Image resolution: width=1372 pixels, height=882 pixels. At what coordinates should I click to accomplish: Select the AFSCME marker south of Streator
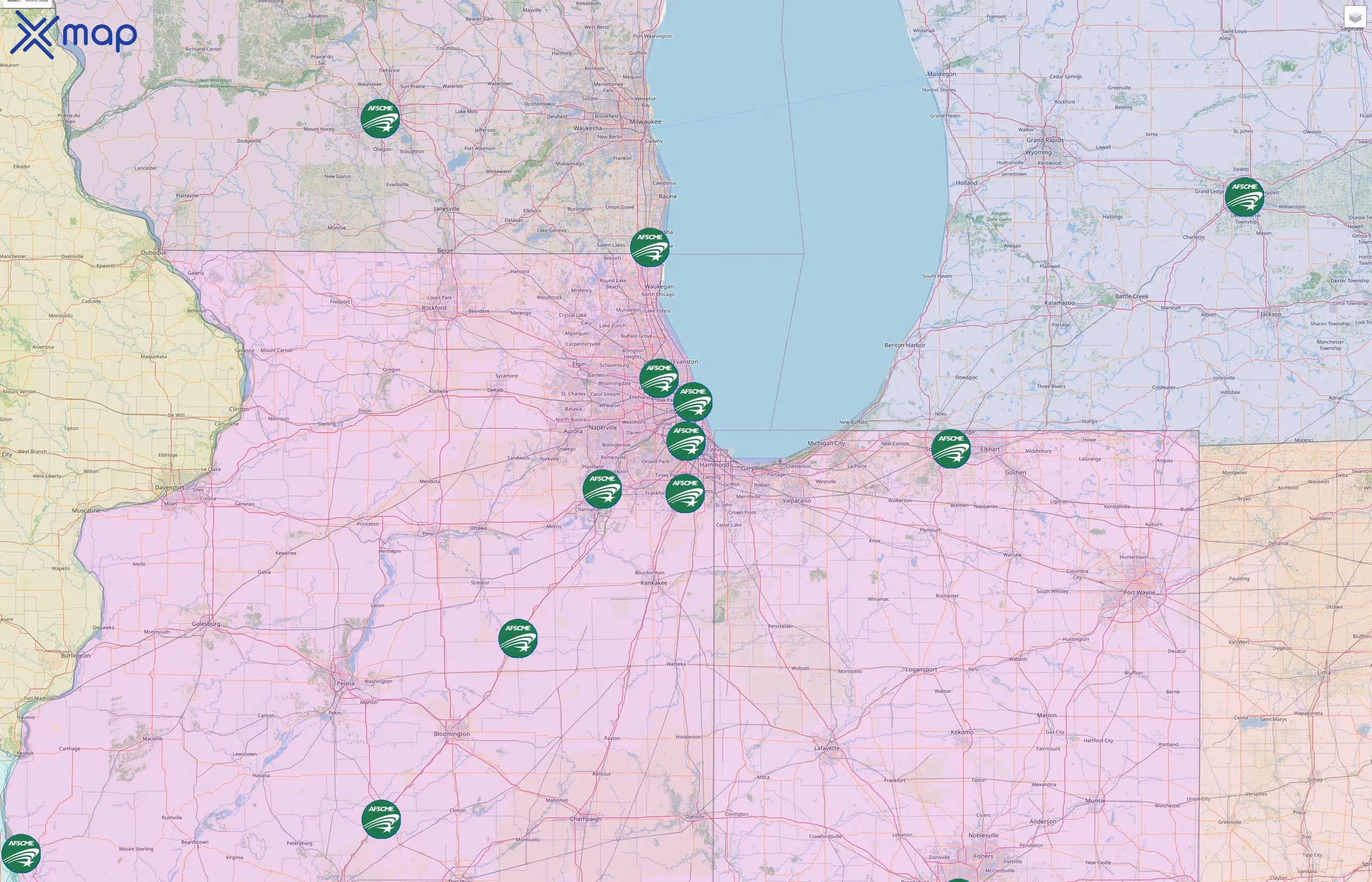[517, 638]
